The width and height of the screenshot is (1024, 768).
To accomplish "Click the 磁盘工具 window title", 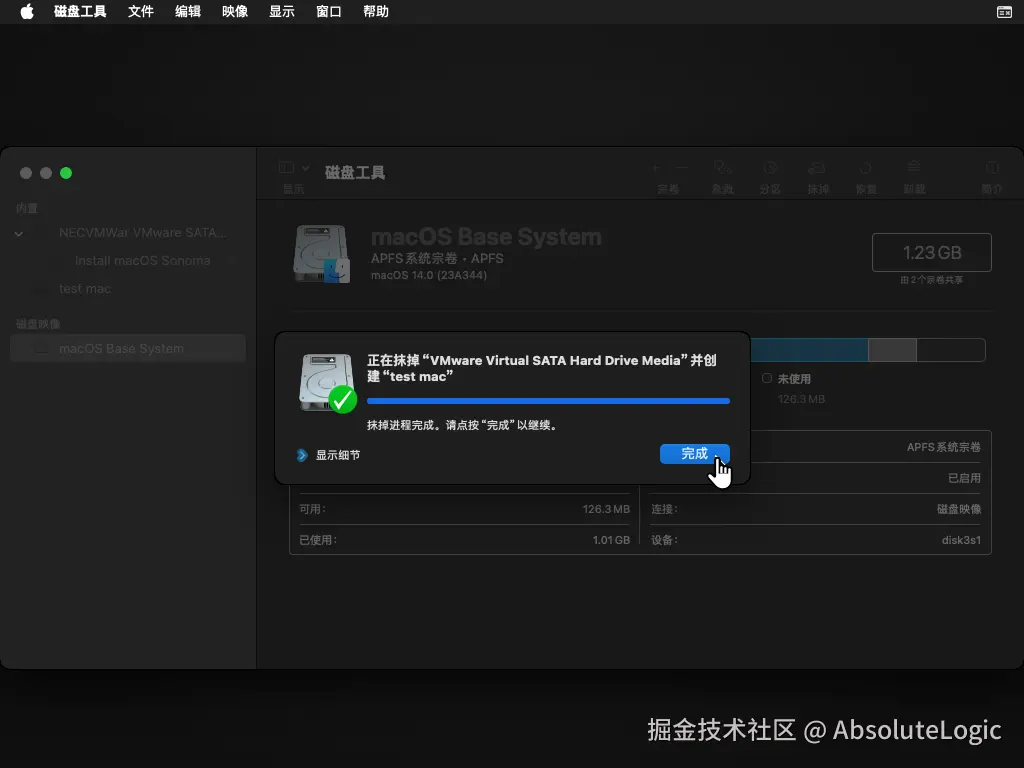I will click(355, 172).
